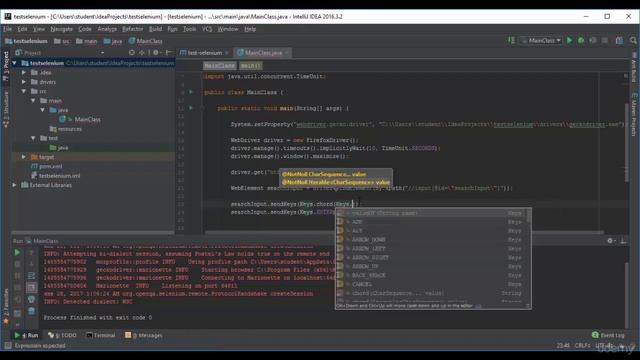
Task: Toggle the Structure side tool window tab
Action: 6,109
